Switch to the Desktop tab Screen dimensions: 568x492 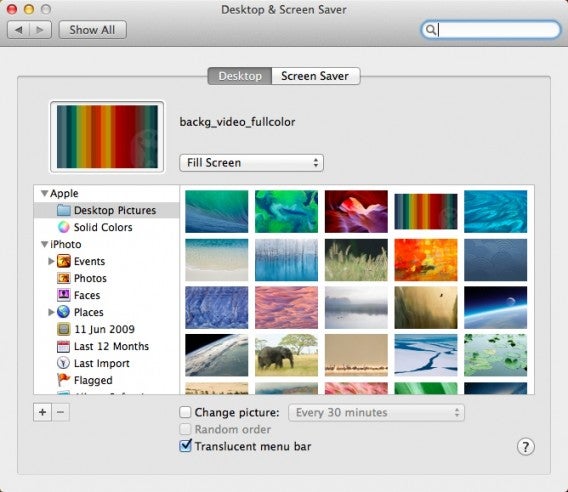point(240,76)
